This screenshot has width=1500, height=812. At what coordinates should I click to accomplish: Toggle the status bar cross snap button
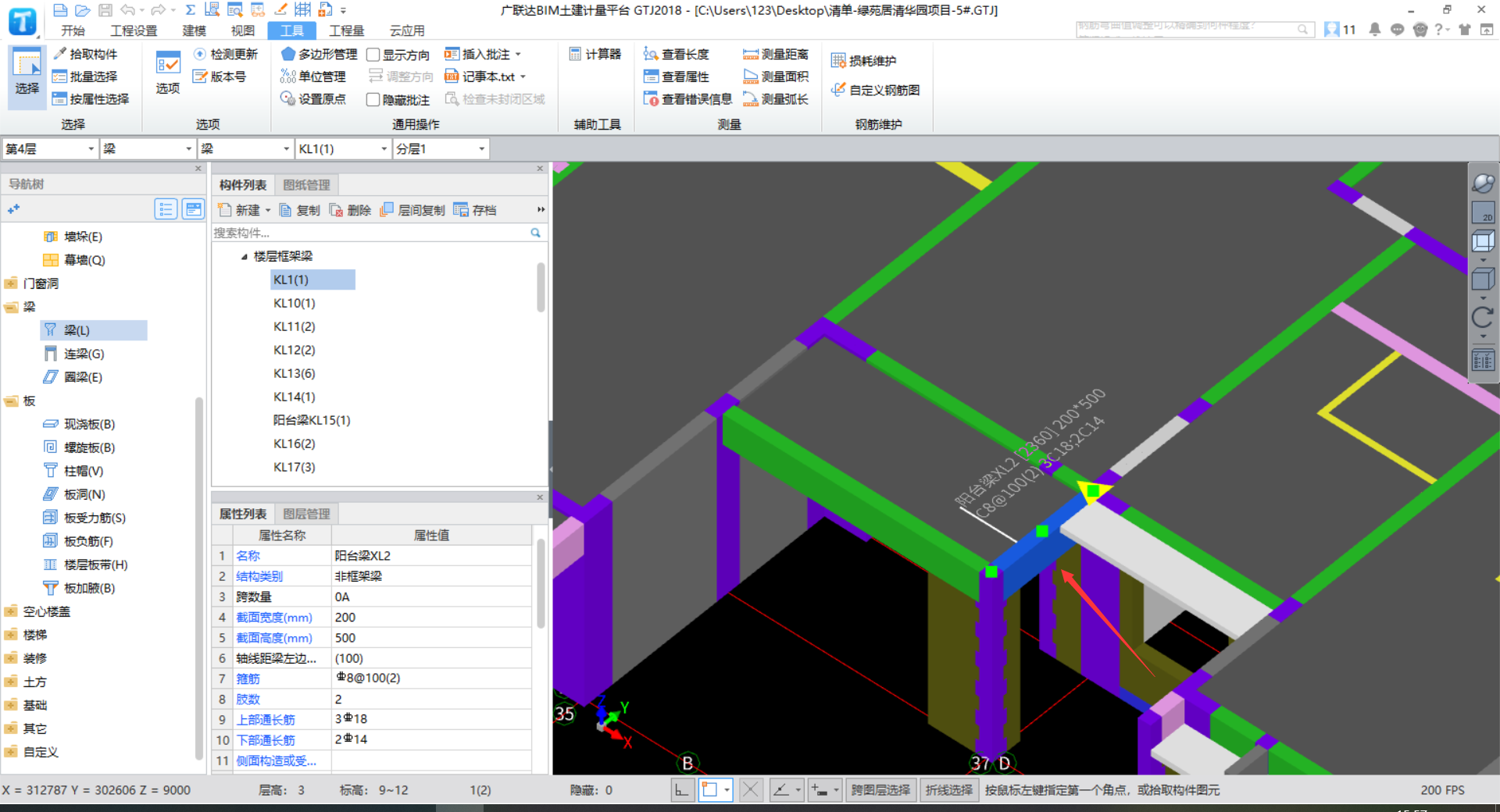750,790
